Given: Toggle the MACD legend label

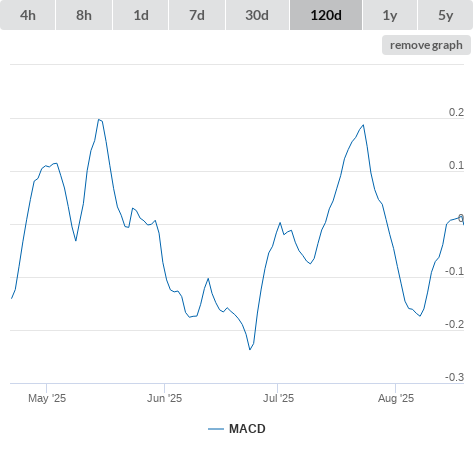Looking at the screenshot, I should (247, 429).
